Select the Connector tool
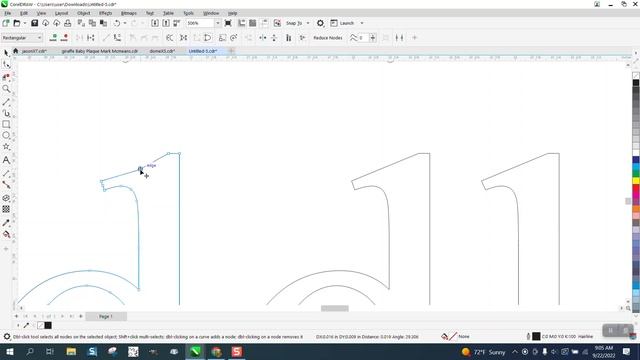Image resolution: width=640 pixels, height=360 pixels. pyautogui.click(x=6, y=185)
